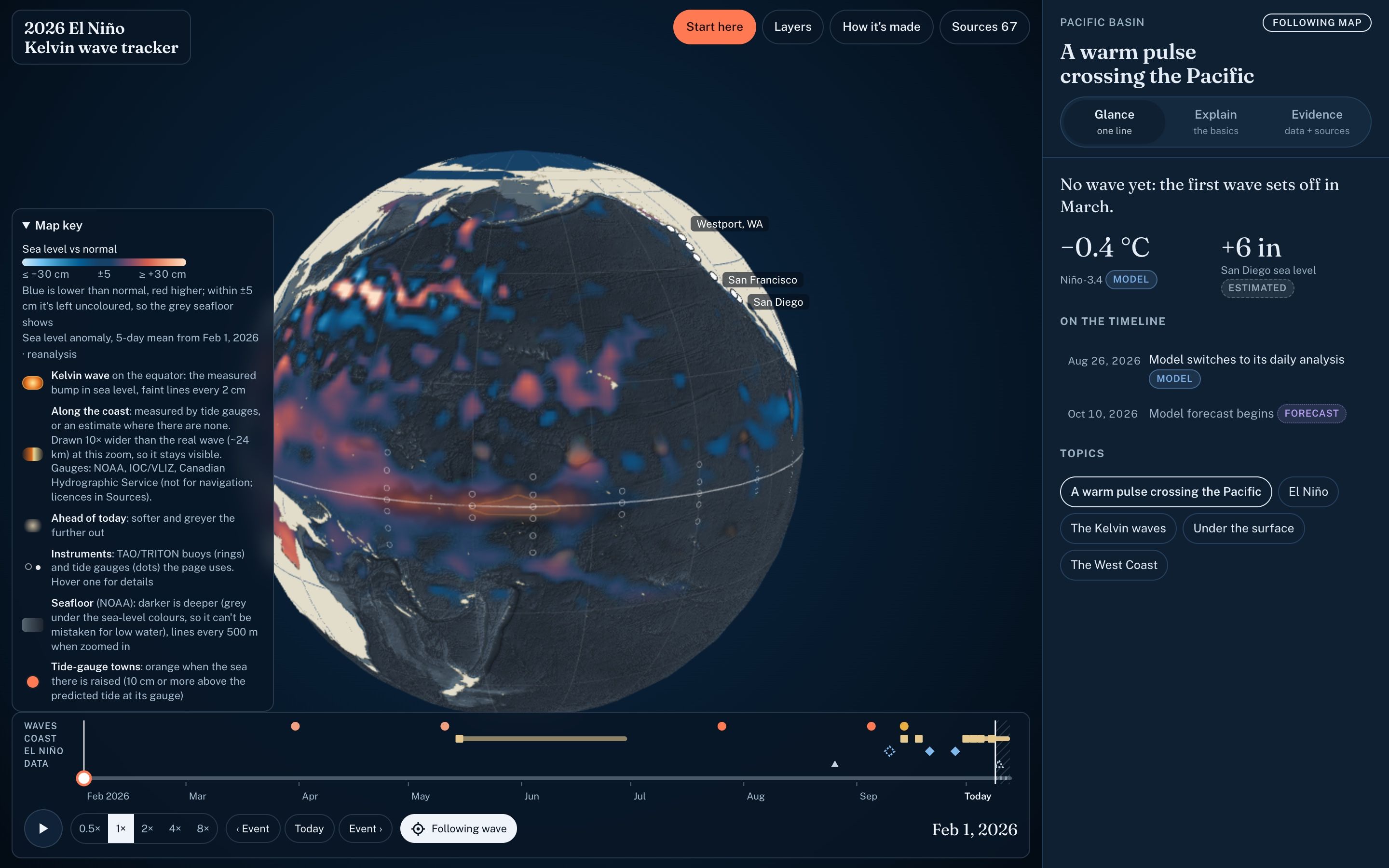
Task: Set playback speed to 0.5×
Action: 90,828
